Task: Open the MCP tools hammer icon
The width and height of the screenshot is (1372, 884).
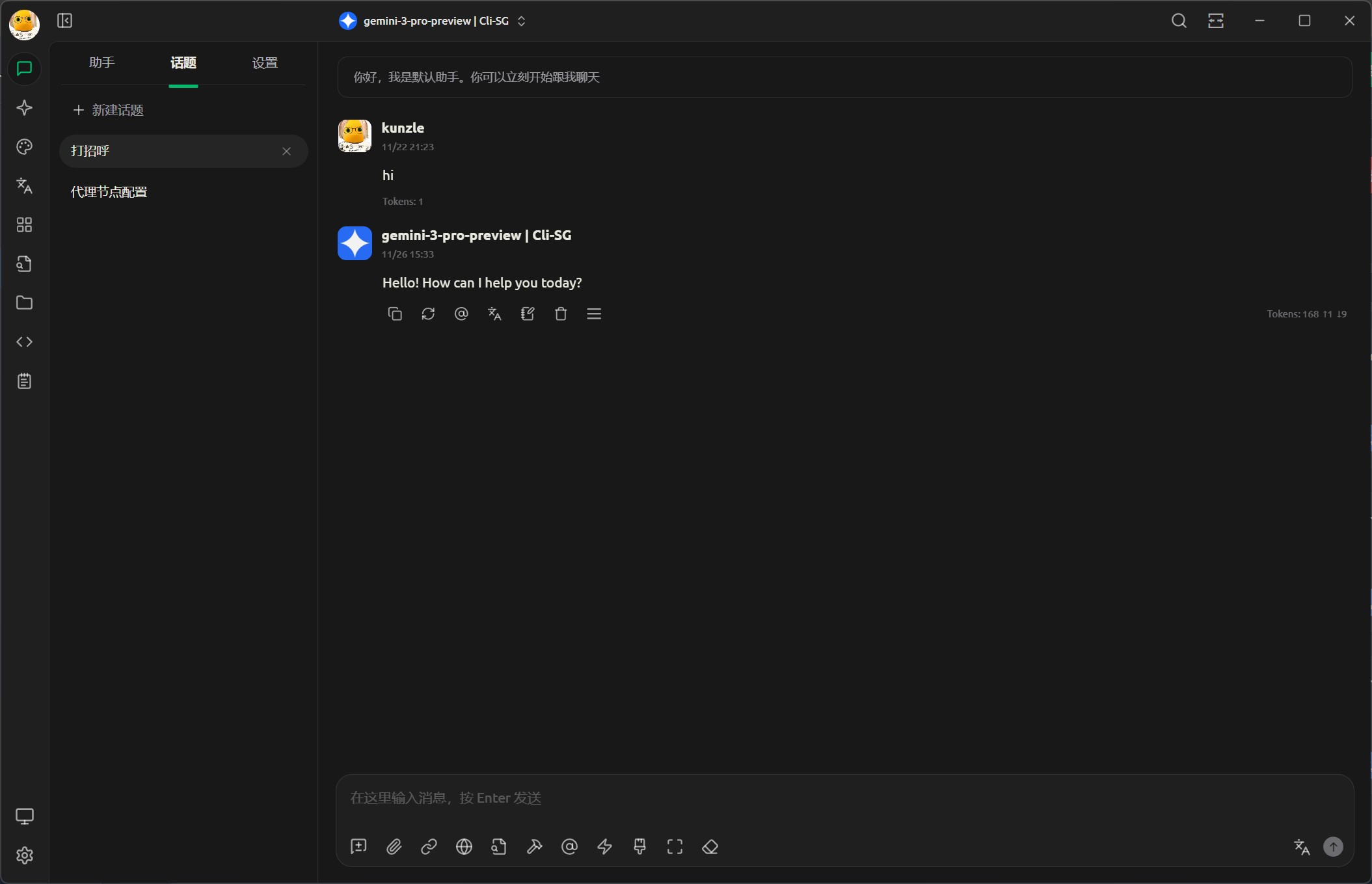Action: pyautogui.click(x=534, y=846)
